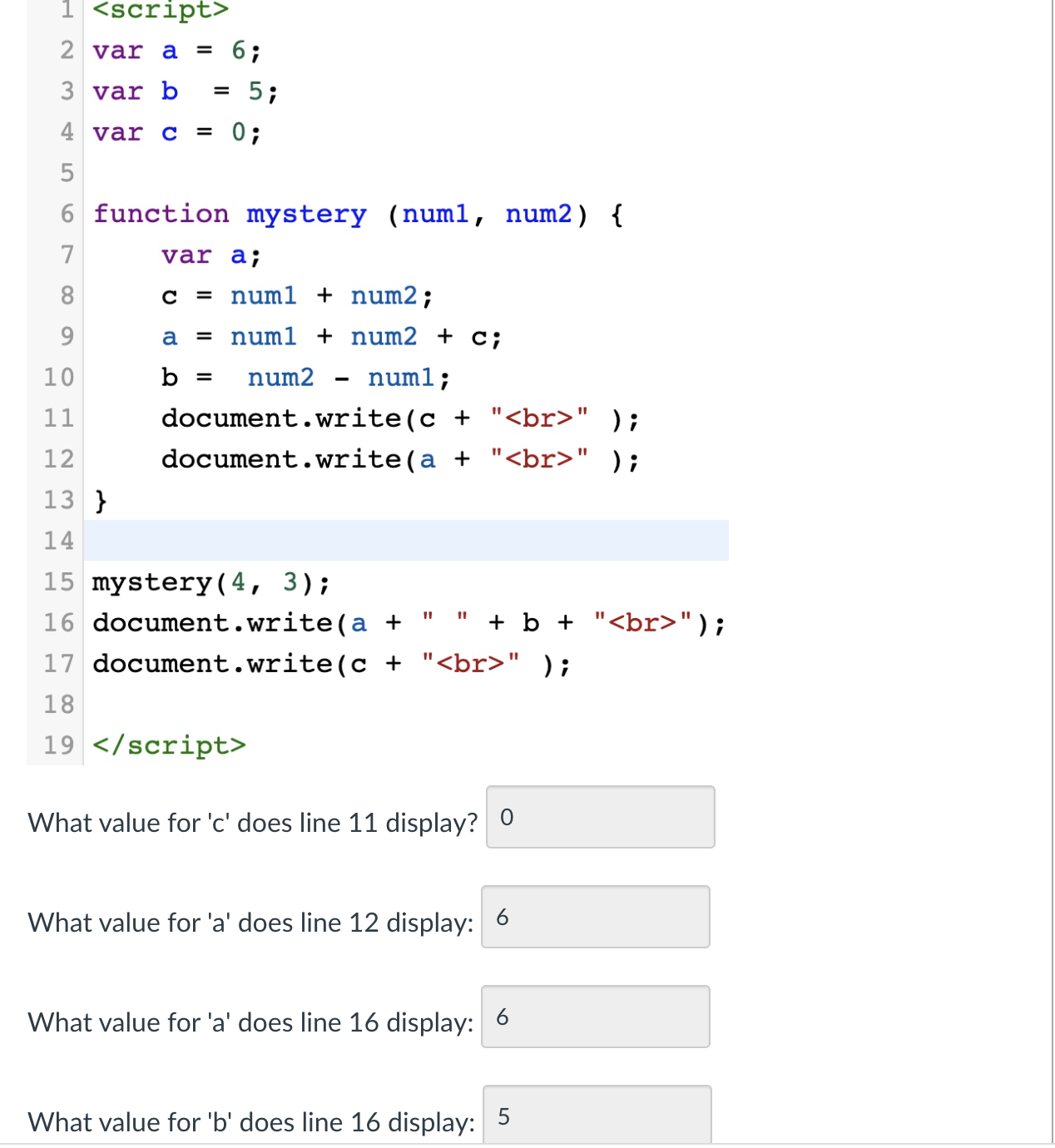Click the answer field for line 12 'a'

point(596,917)
